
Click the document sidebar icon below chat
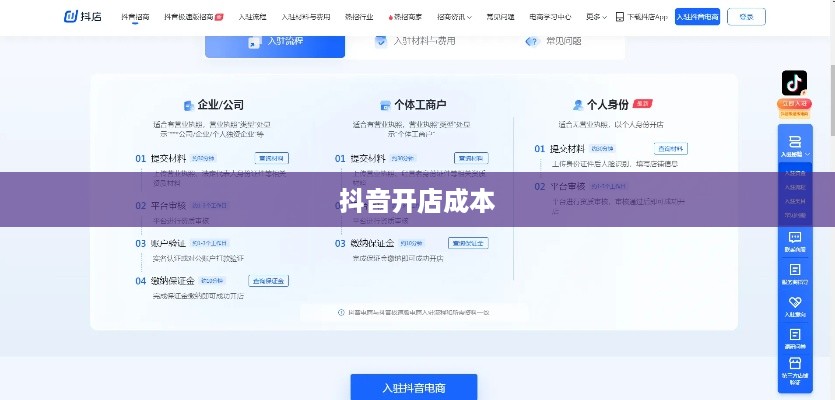(x=795, y=270)
